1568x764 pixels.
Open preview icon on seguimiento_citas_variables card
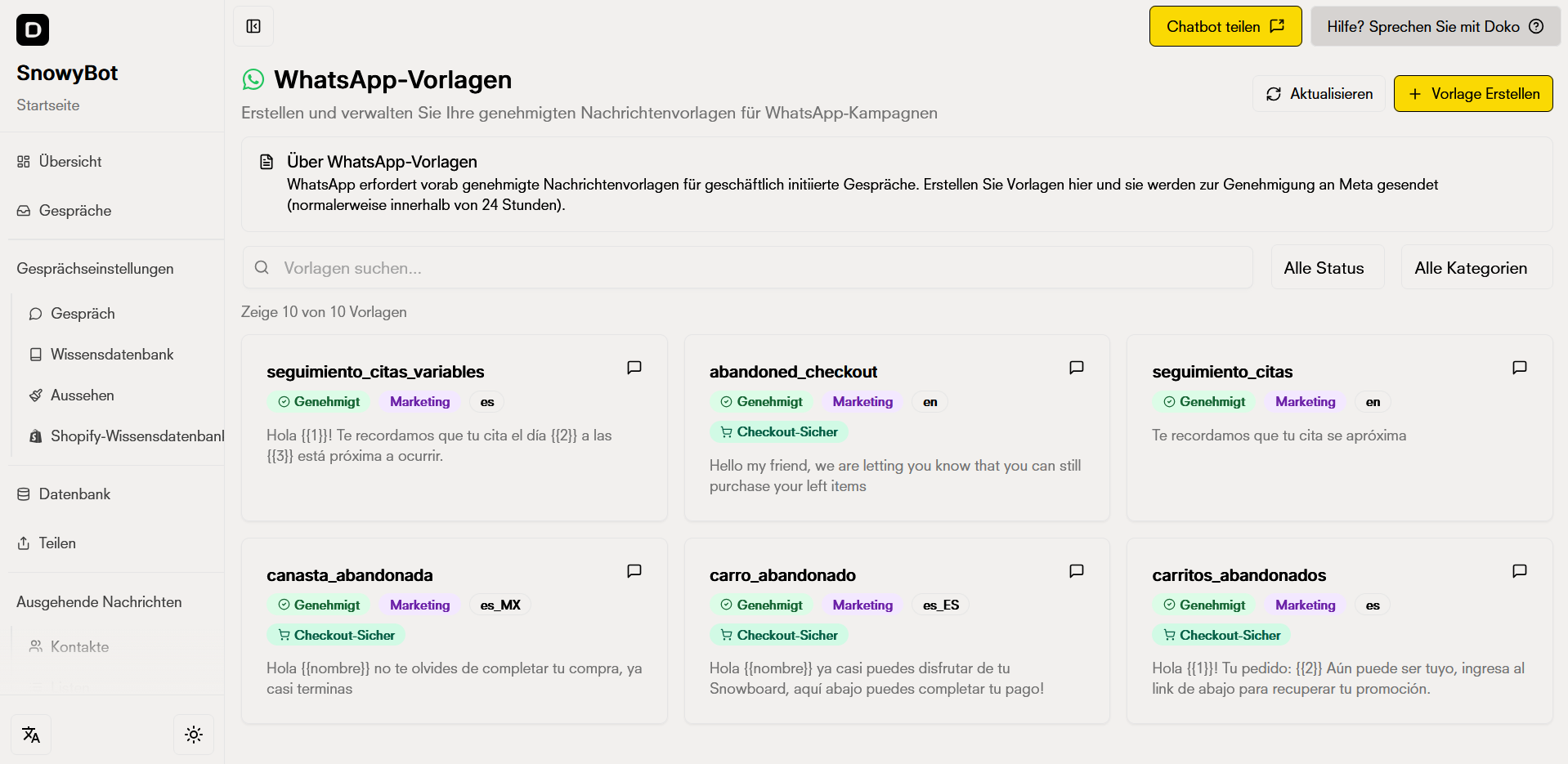pyautogui.click(x=634, y=368)
